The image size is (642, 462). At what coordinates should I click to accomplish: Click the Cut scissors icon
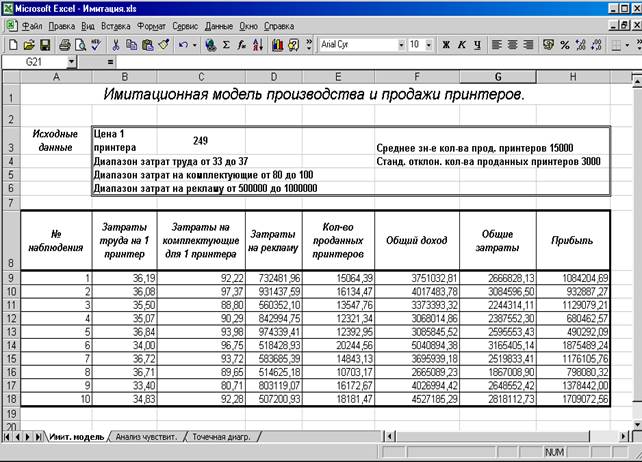[x=116, y=45]
